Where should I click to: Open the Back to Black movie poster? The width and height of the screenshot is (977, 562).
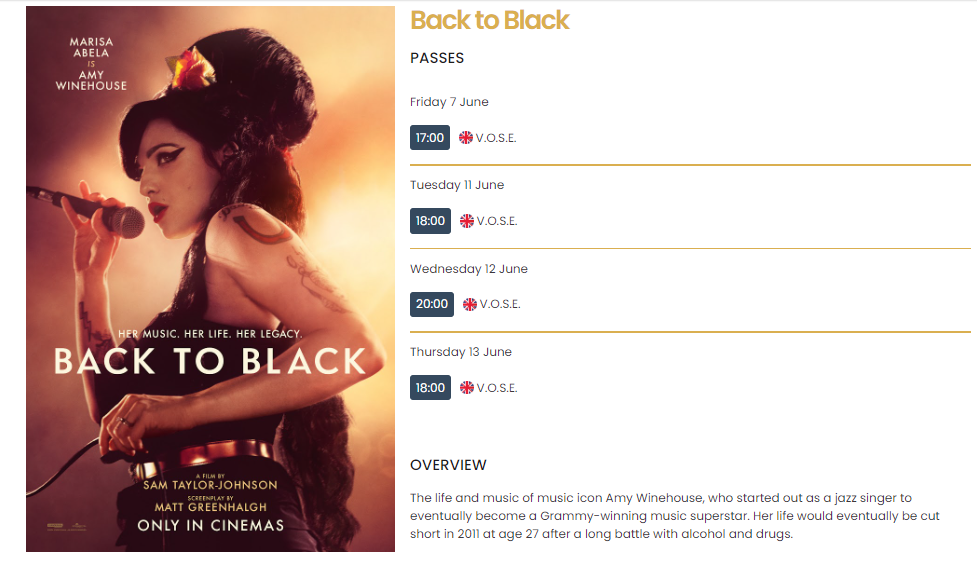coord(210,279)
